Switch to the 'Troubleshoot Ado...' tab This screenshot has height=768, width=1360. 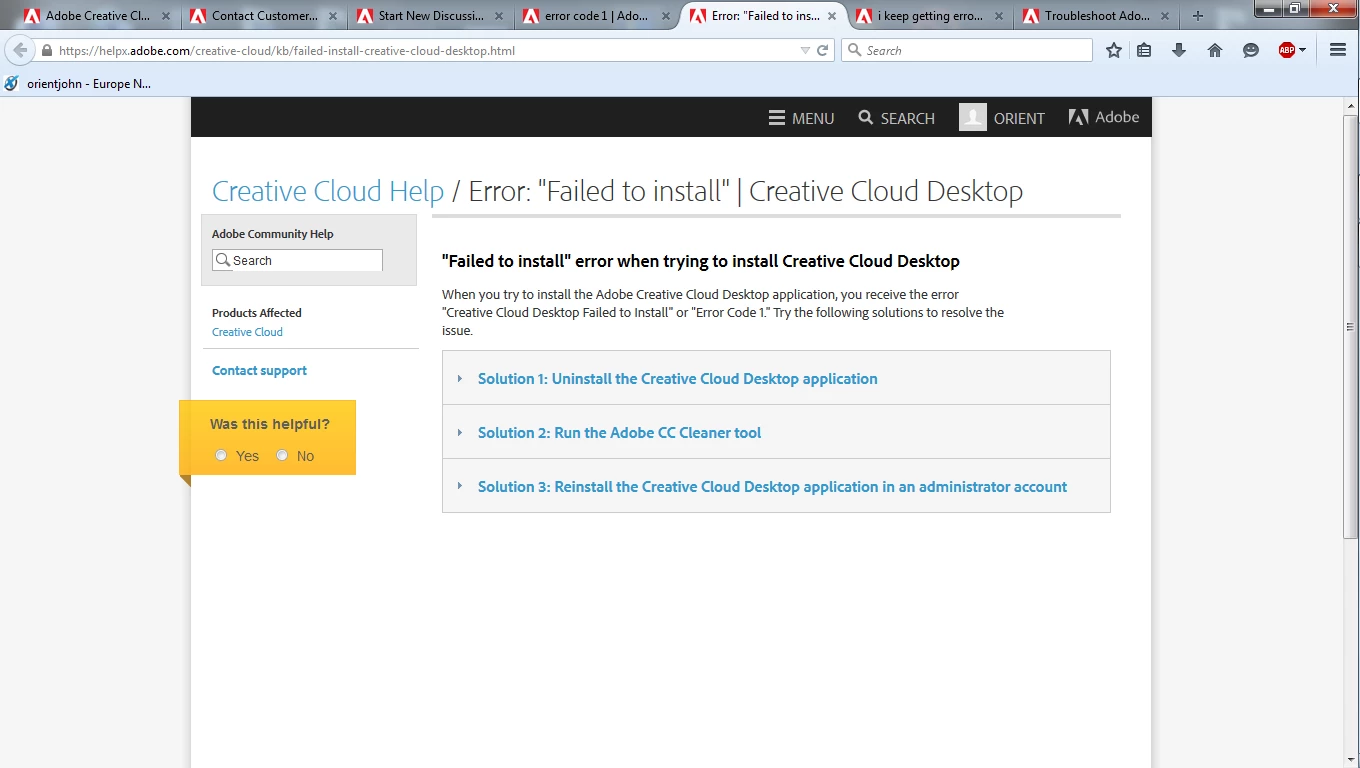pyautogui.click(x=1096, y=16)
